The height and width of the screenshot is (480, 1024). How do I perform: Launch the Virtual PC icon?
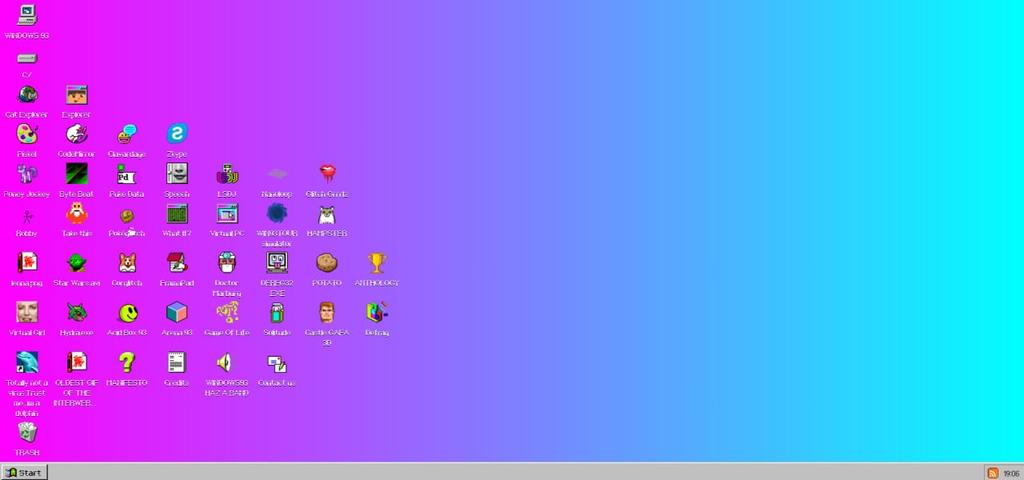point(227,214)
